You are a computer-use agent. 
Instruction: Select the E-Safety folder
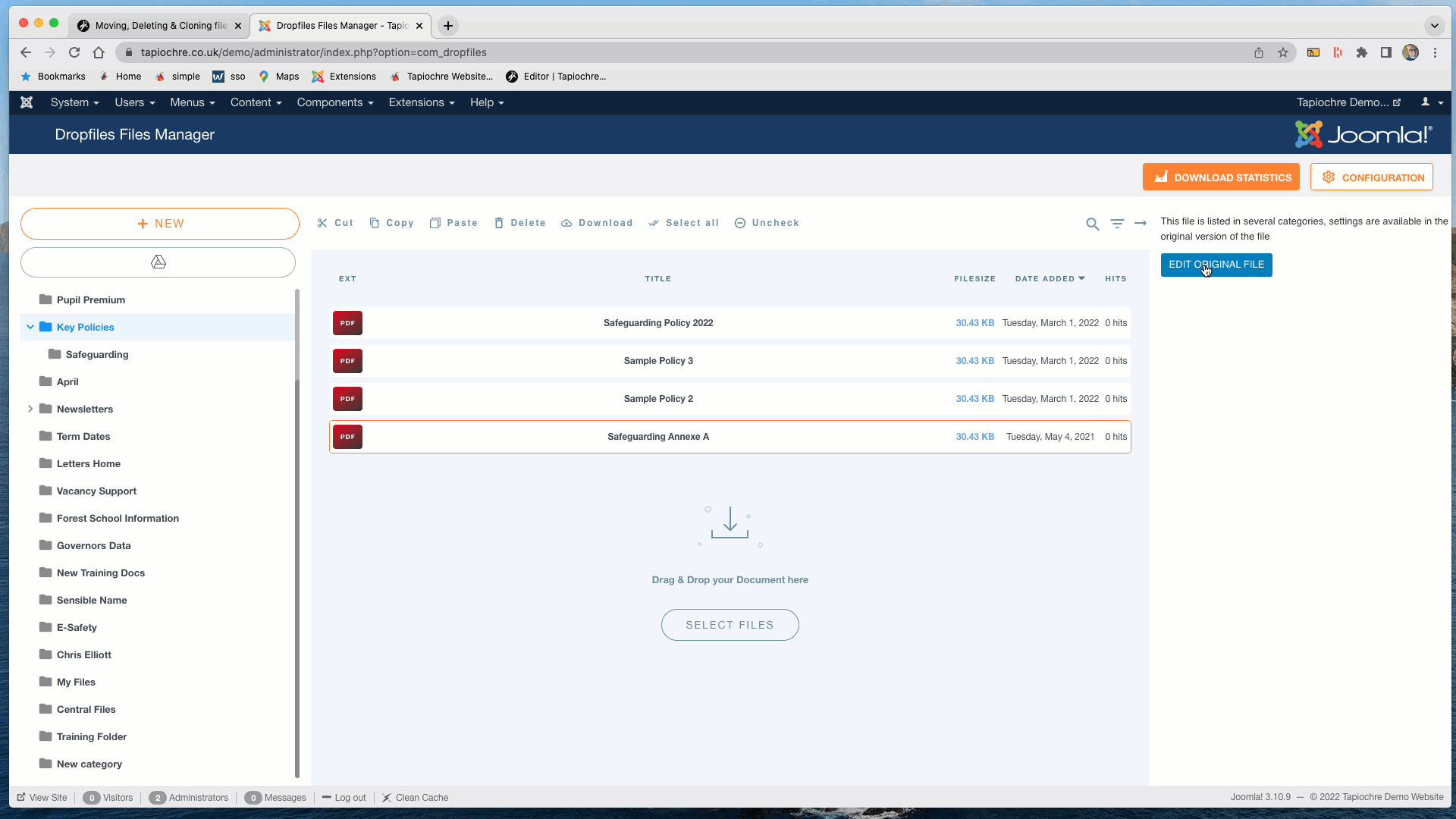(x=77, y=627)
